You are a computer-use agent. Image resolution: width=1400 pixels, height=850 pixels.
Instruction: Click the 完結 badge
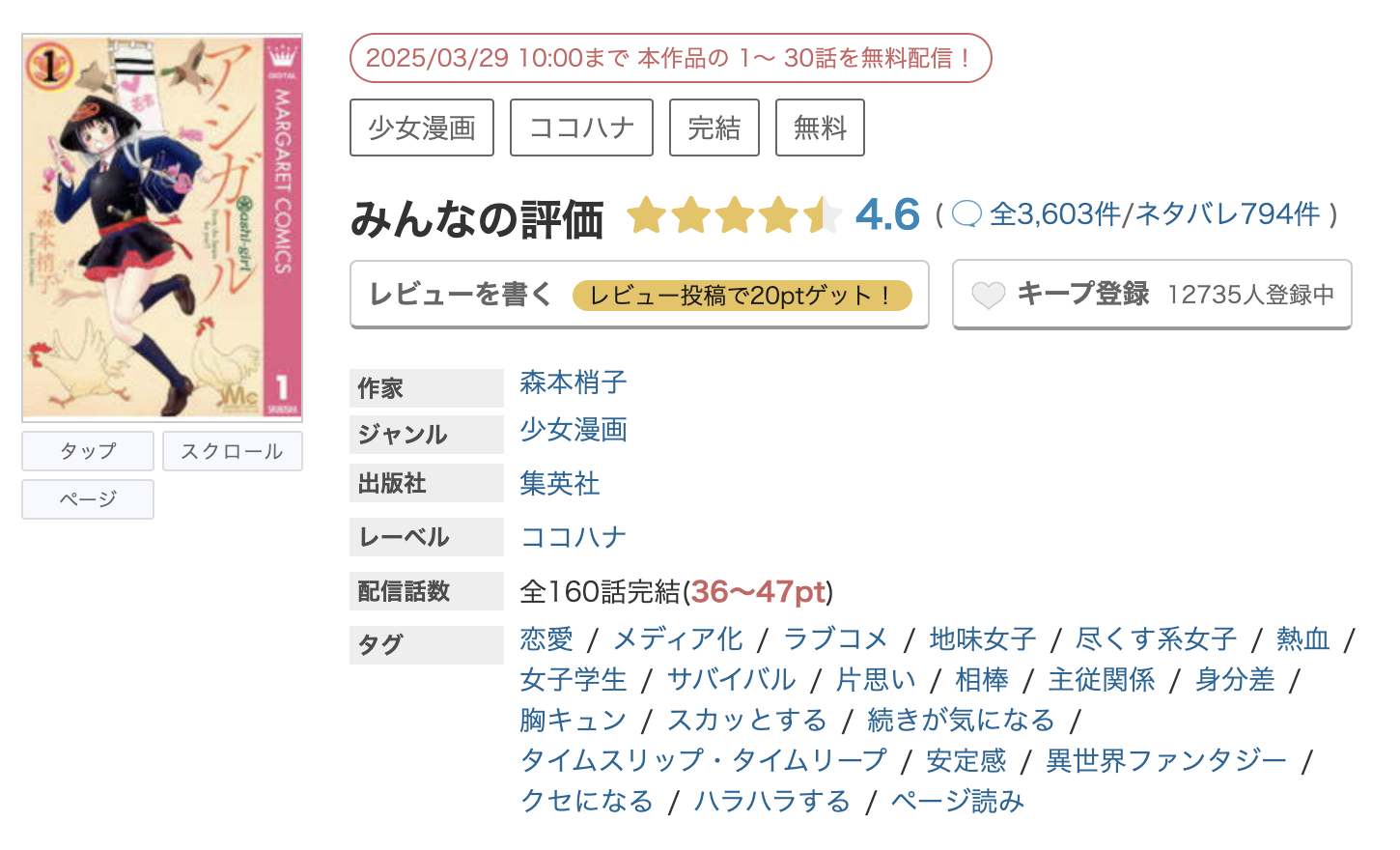tap(714, 127)
